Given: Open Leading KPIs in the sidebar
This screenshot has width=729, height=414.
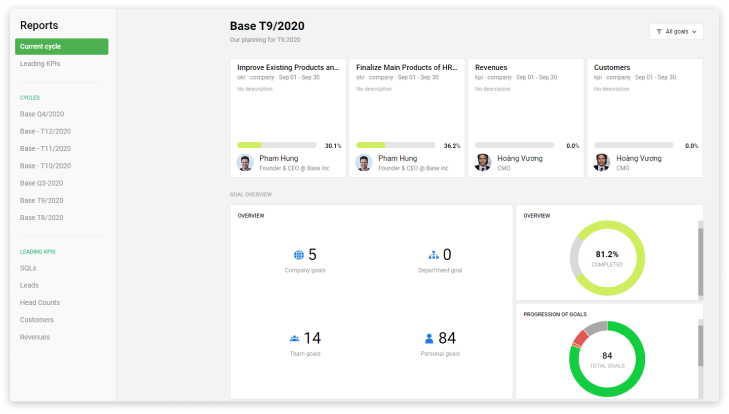Looking at the screenshot, I should click(x=40, y=63).
